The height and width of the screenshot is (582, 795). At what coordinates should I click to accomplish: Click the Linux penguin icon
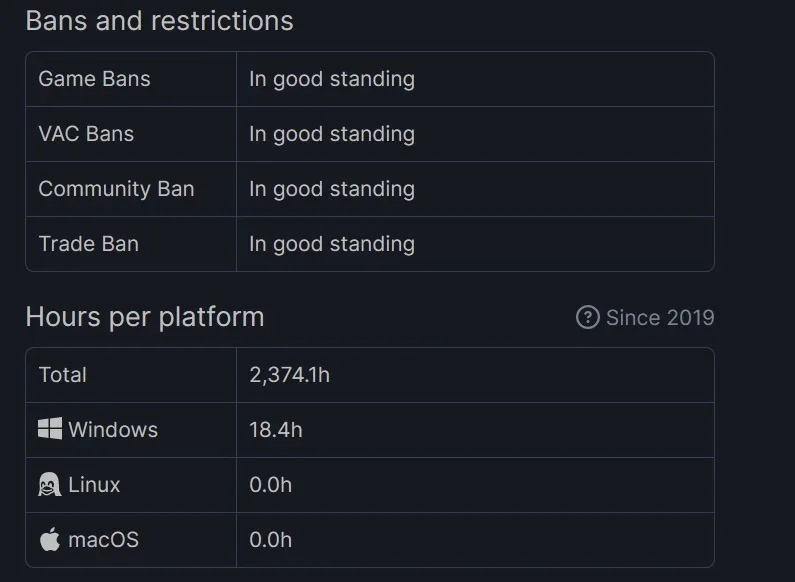click(x=50, y=484)
